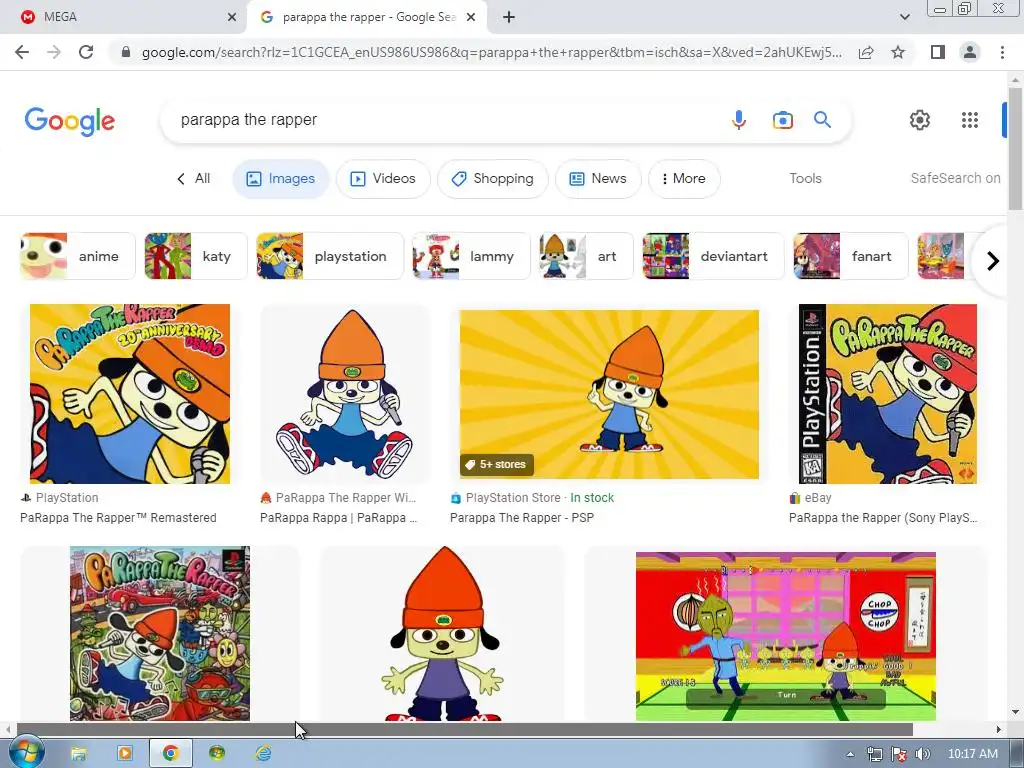Click the 5+ stores tag
The width and height of the screenshot is (1024, 768).
tap(497, 464)
